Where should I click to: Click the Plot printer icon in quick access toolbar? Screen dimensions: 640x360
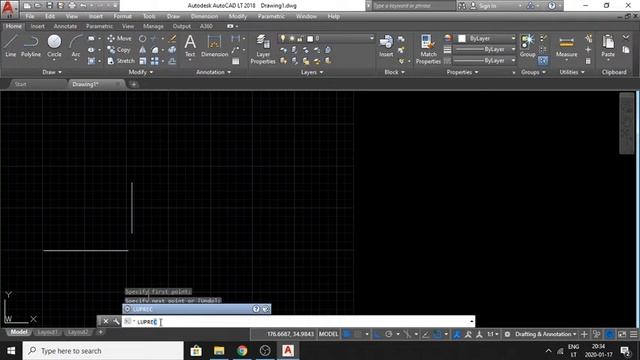pos(72,6)
